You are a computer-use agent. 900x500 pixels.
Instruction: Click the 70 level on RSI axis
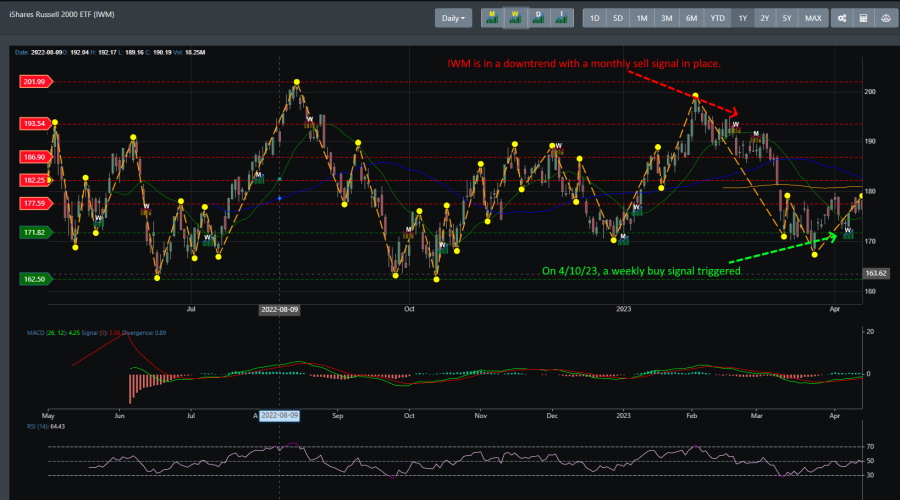point(870,447)
